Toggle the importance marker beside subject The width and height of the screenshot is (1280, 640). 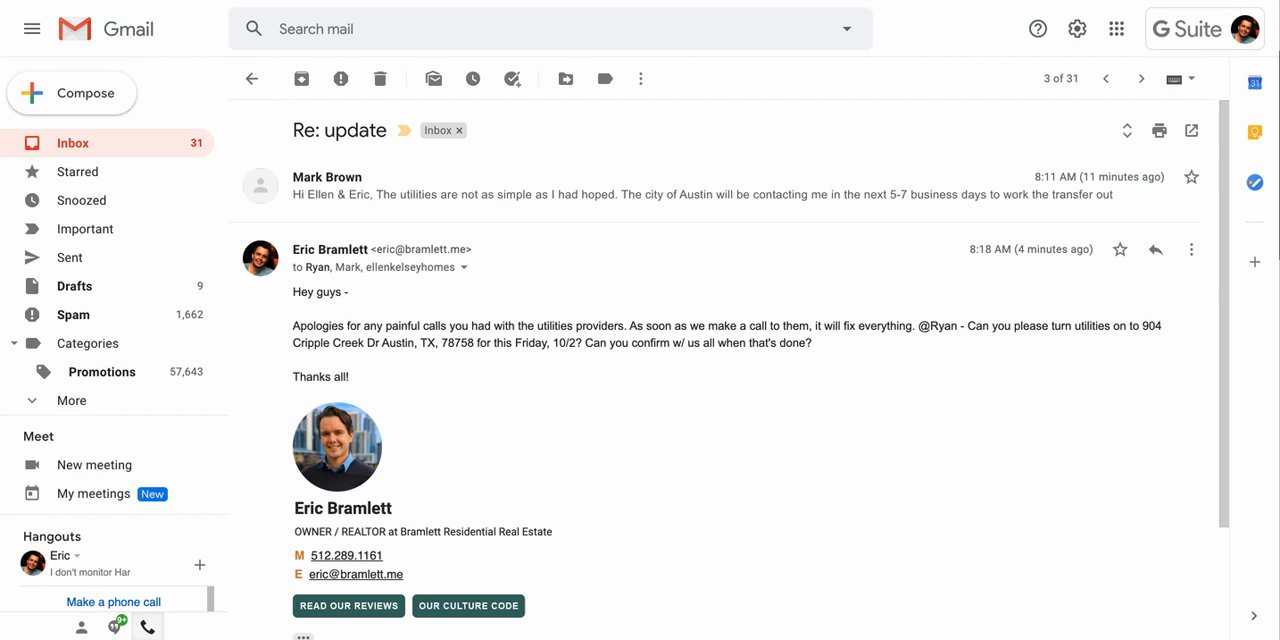[404, 131]
